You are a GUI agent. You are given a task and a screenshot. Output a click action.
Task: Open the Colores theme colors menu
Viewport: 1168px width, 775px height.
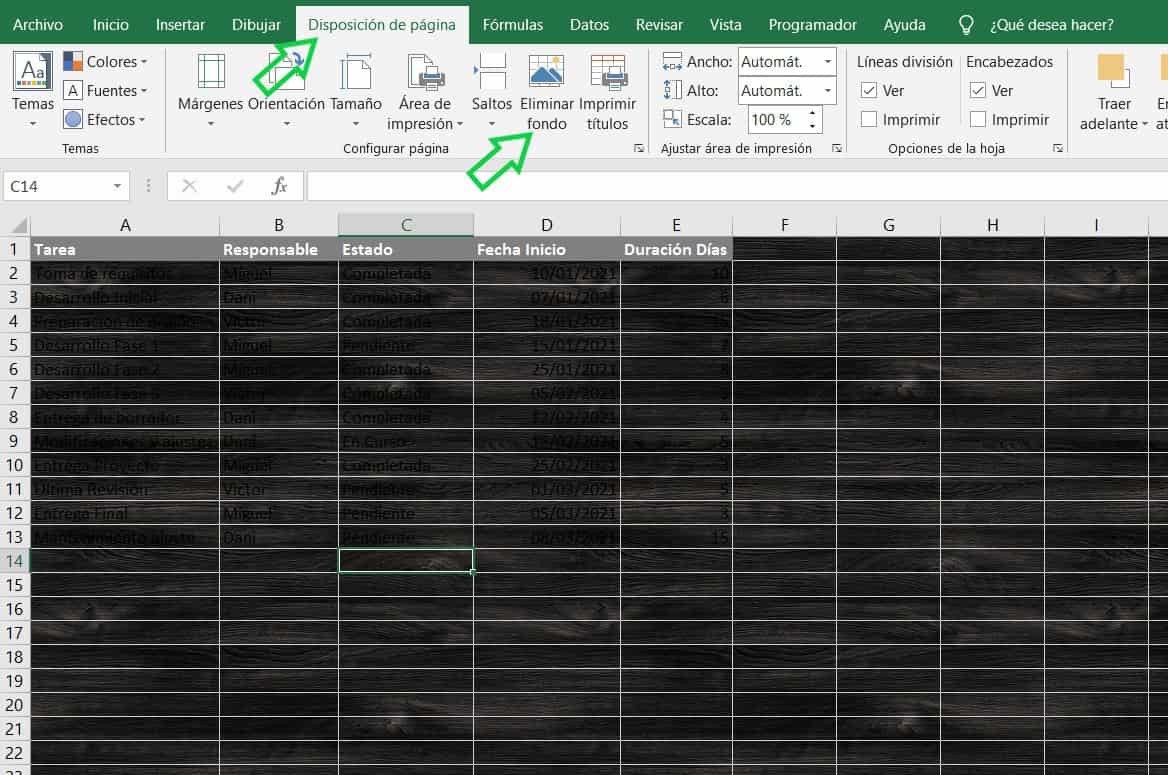105,61
